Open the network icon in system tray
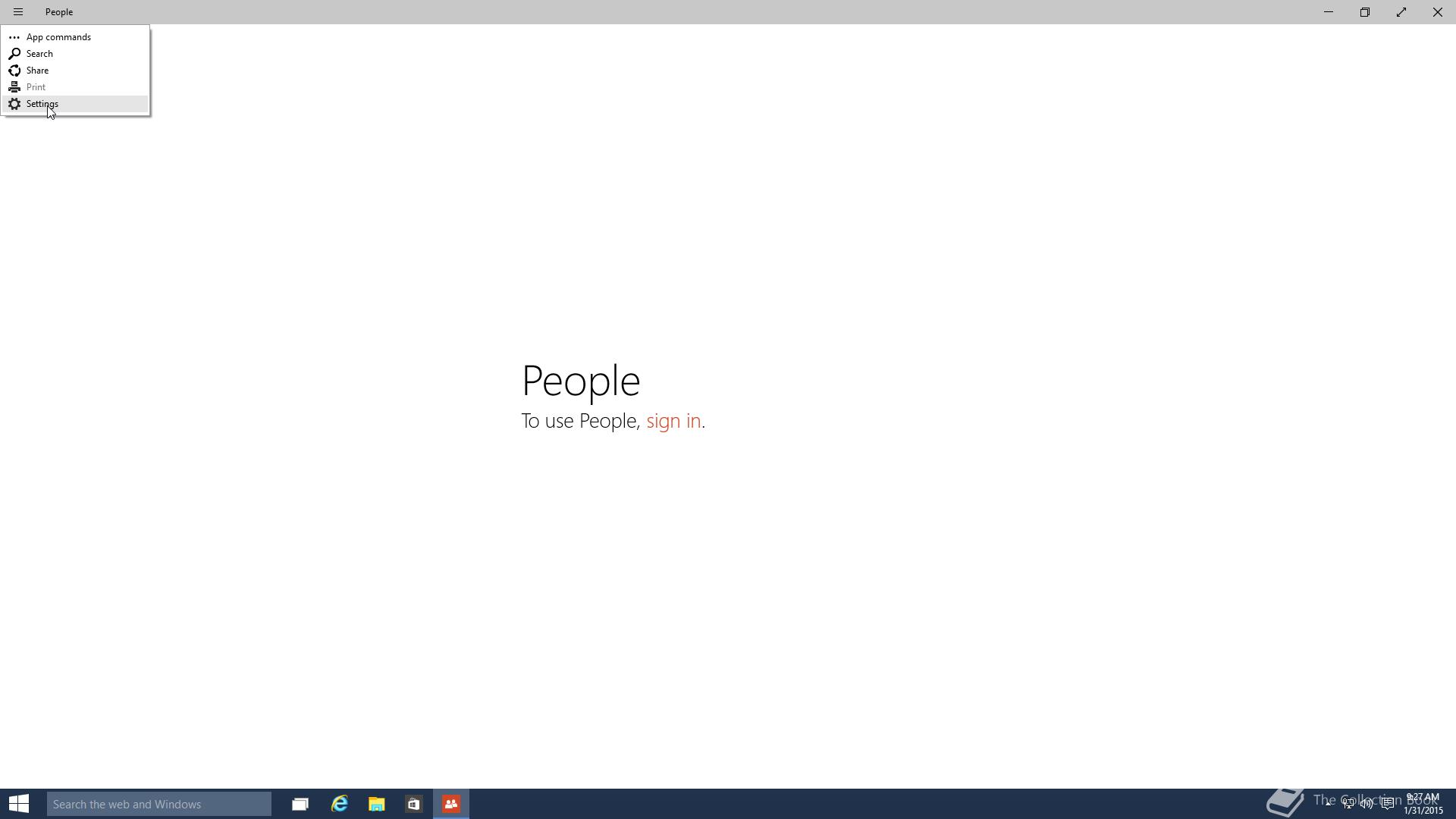Viewport: 1456px width, 819px height. [1348, 804]
